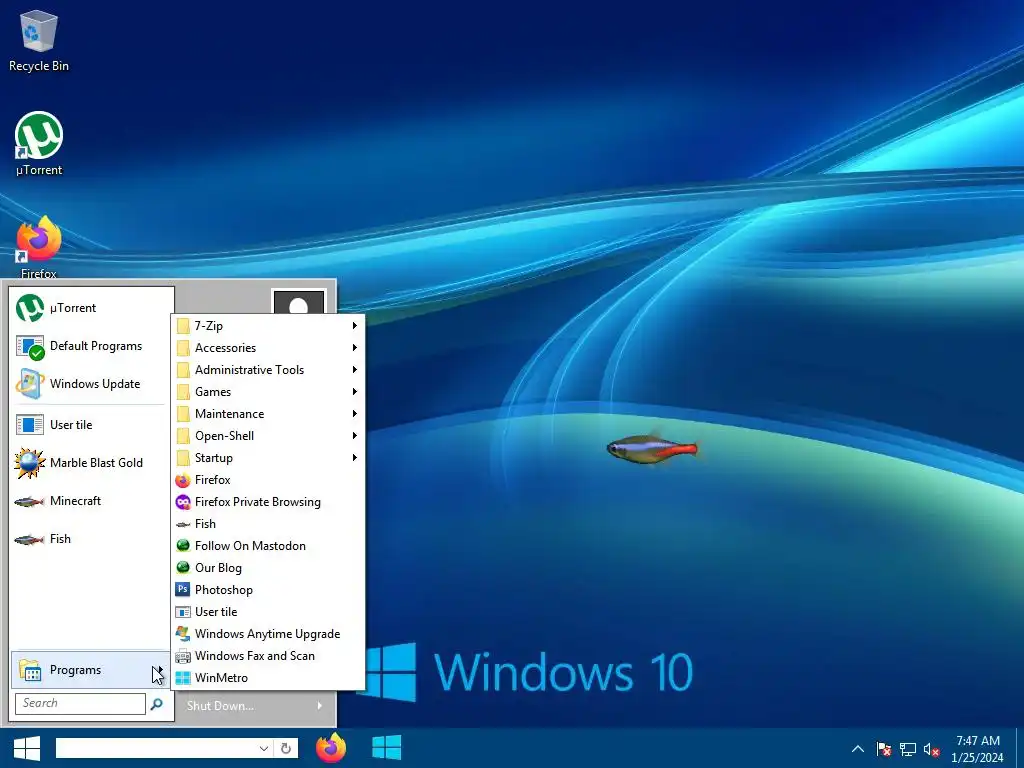This screenshot has height=768, width=1024.
Task: Expand Shut Down options arrow
Action: click(319, 706)
